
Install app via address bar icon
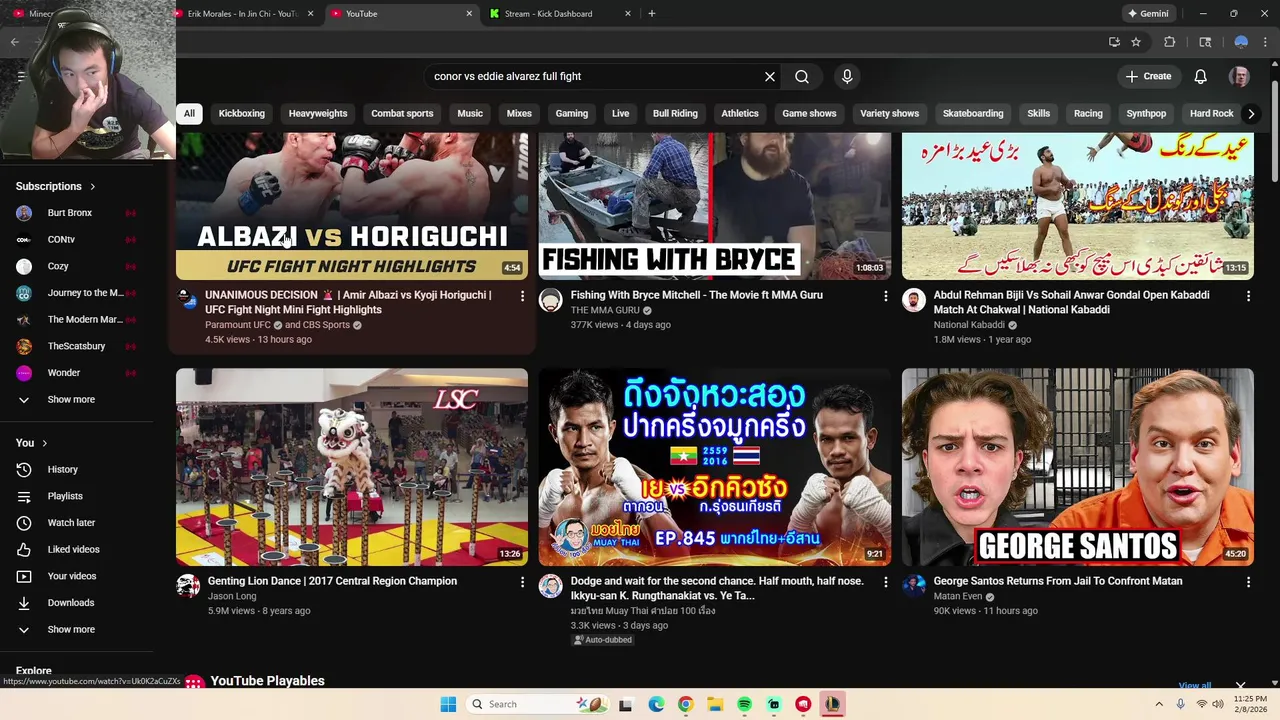pos(1114,42)
